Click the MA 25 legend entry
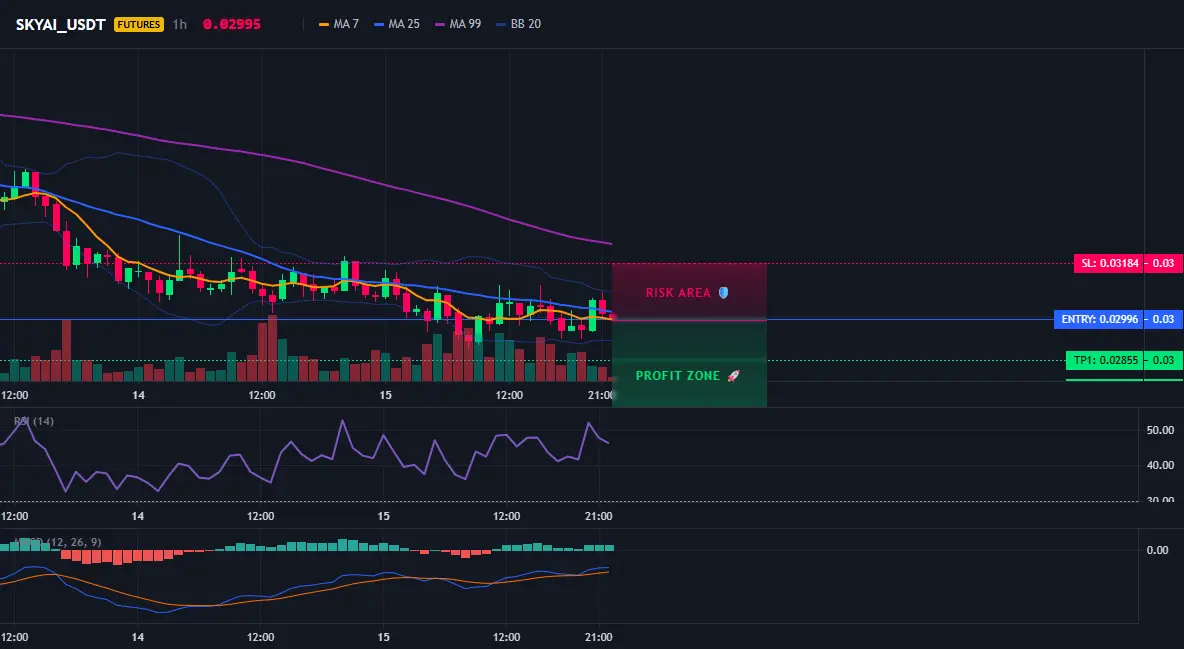Image resolution: width=1184 pixels, height=649 pixels. click(397, 24)
